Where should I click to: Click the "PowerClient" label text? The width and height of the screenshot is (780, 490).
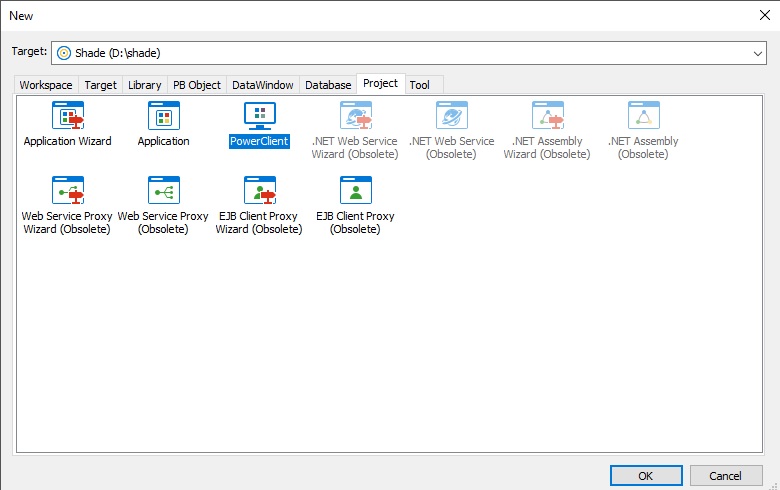tap(259, 141)
